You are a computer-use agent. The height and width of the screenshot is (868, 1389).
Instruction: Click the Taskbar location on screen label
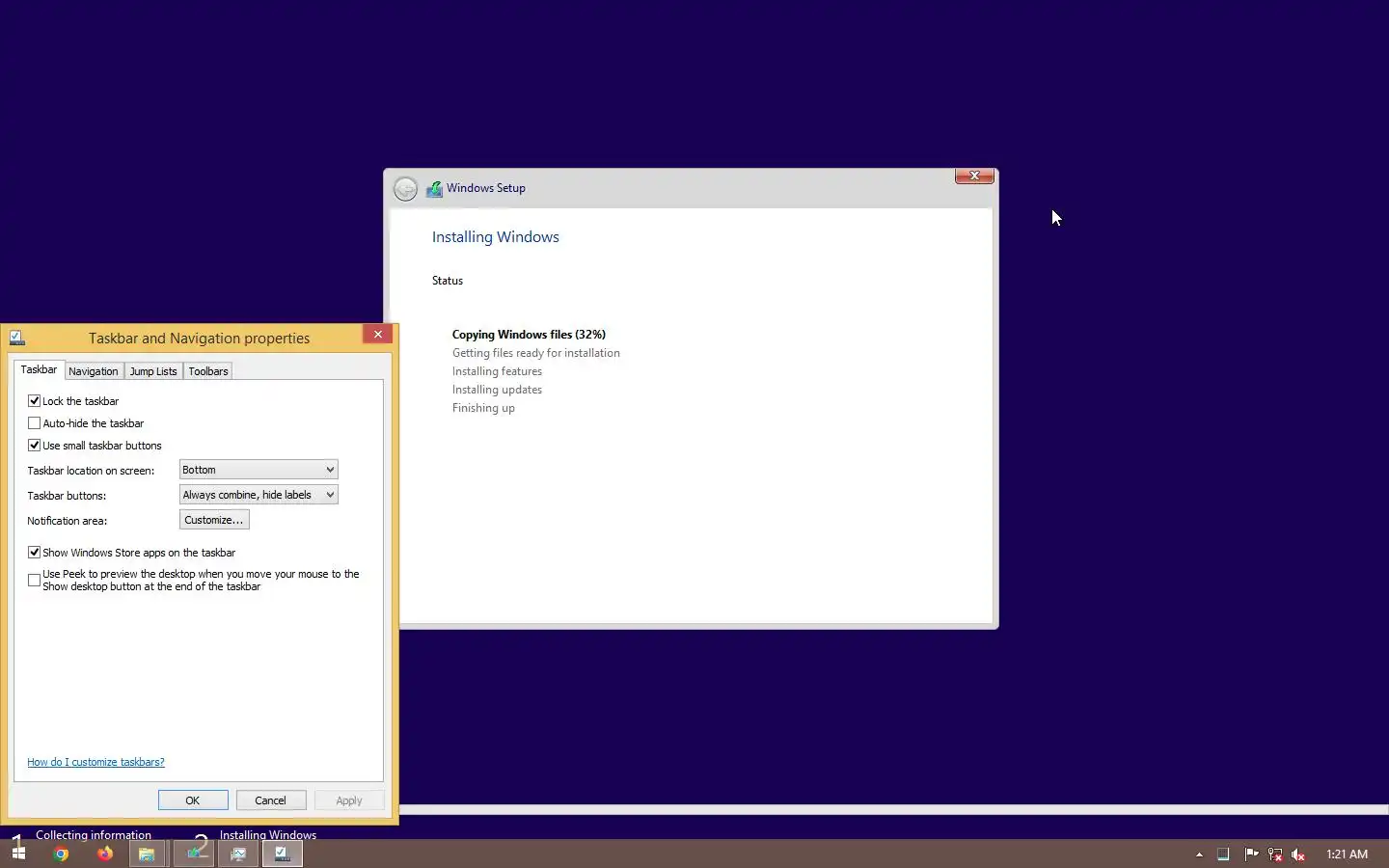[x=91, y=471]
